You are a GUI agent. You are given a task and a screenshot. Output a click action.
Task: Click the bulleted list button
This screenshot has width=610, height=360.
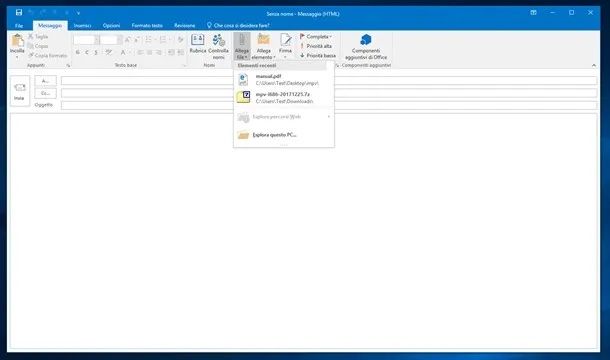148,39
